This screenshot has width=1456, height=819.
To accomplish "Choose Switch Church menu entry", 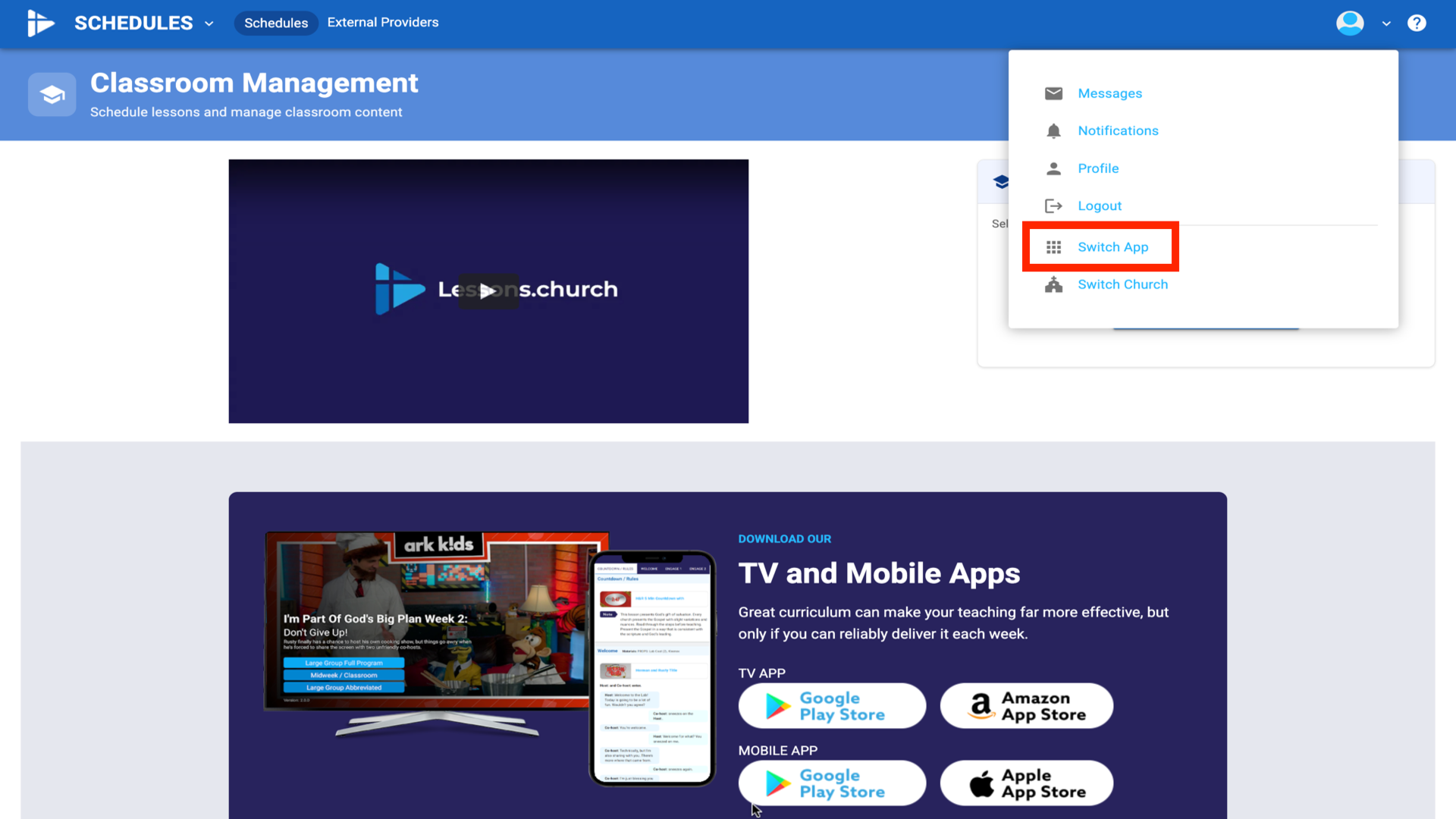I will (1122, 284).
